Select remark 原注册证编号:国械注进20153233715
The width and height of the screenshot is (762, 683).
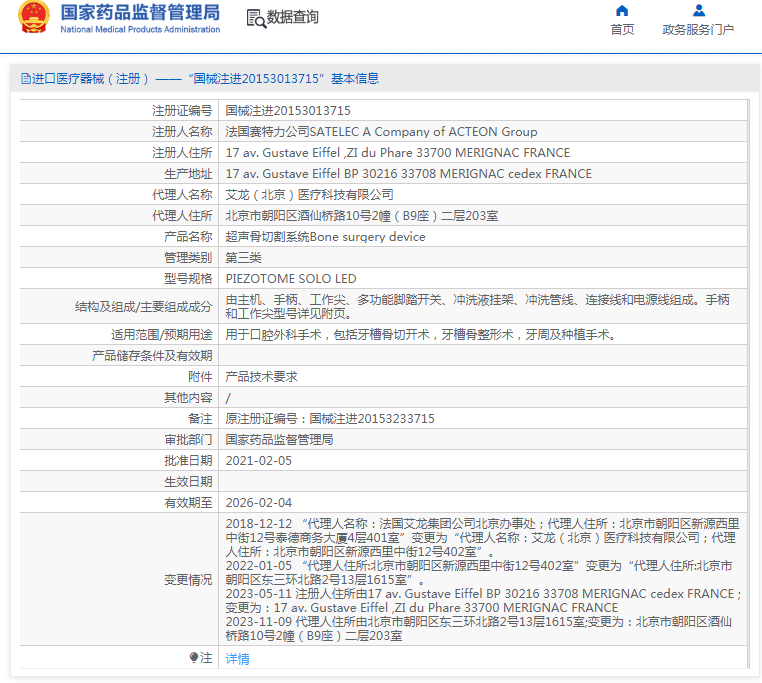click(x=330, y=419)
